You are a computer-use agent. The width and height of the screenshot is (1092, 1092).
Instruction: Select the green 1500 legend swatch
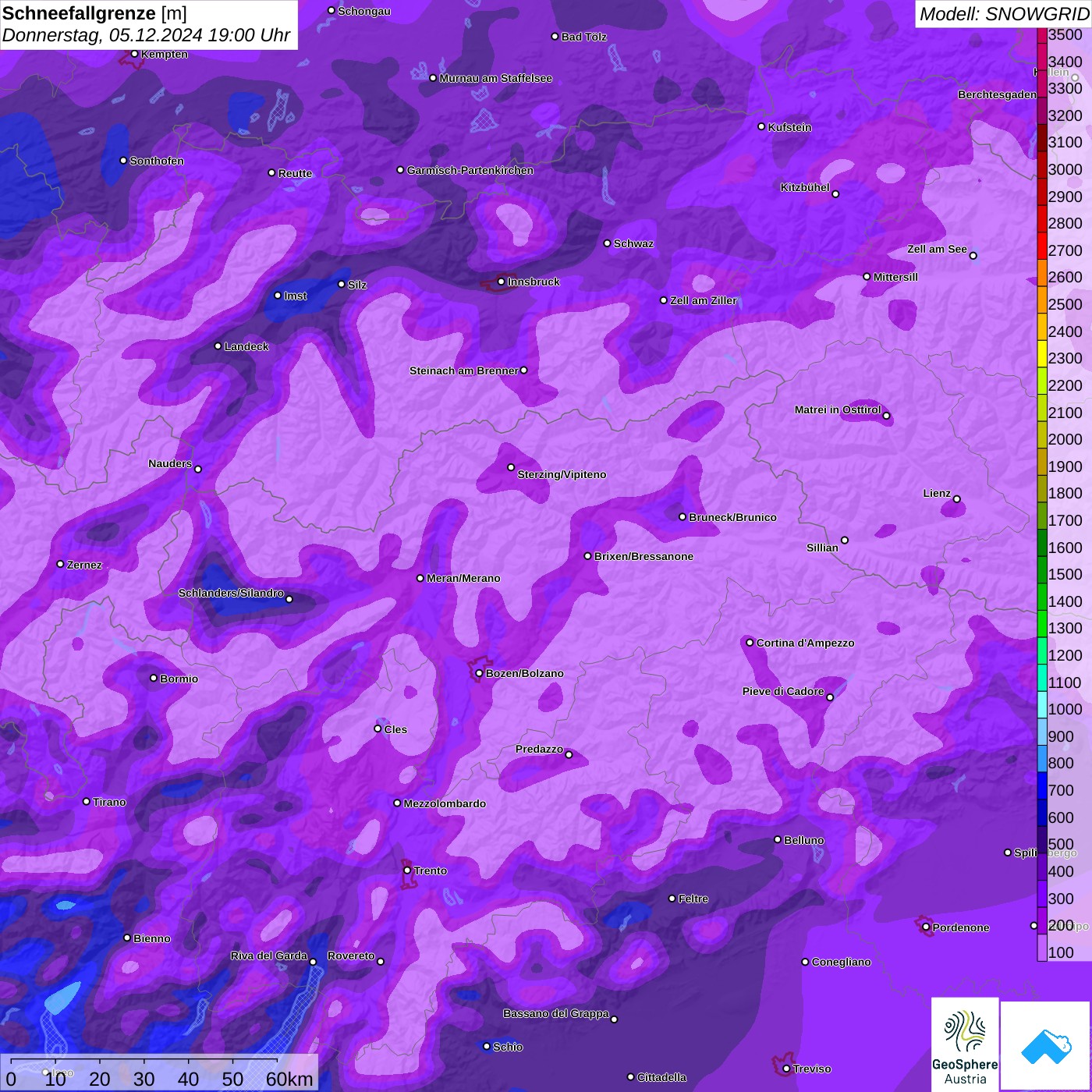click(x=1042, y=569)
